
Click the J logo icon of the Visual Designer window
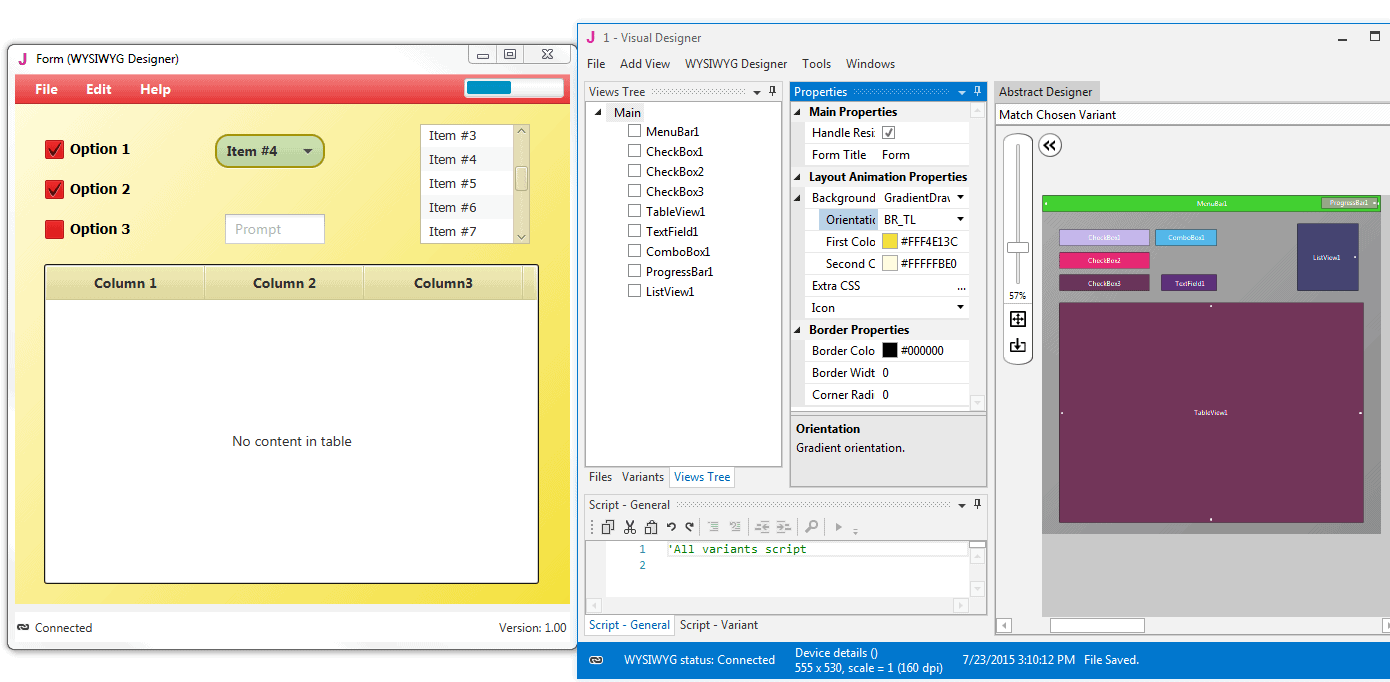pyautogui.click(x=591, y=38)
